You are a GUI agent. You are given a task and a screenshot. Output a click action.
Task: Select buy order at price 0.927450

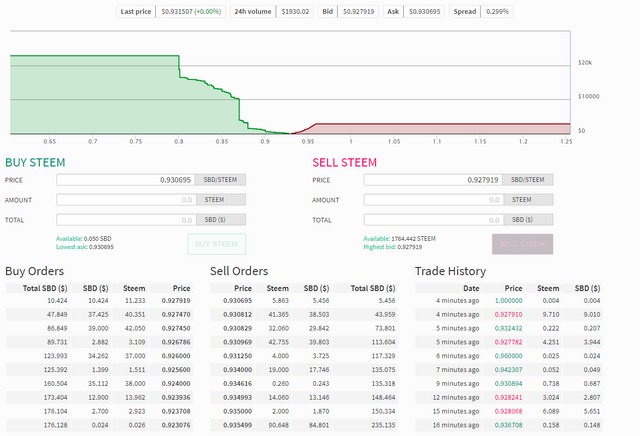point(99,328)
